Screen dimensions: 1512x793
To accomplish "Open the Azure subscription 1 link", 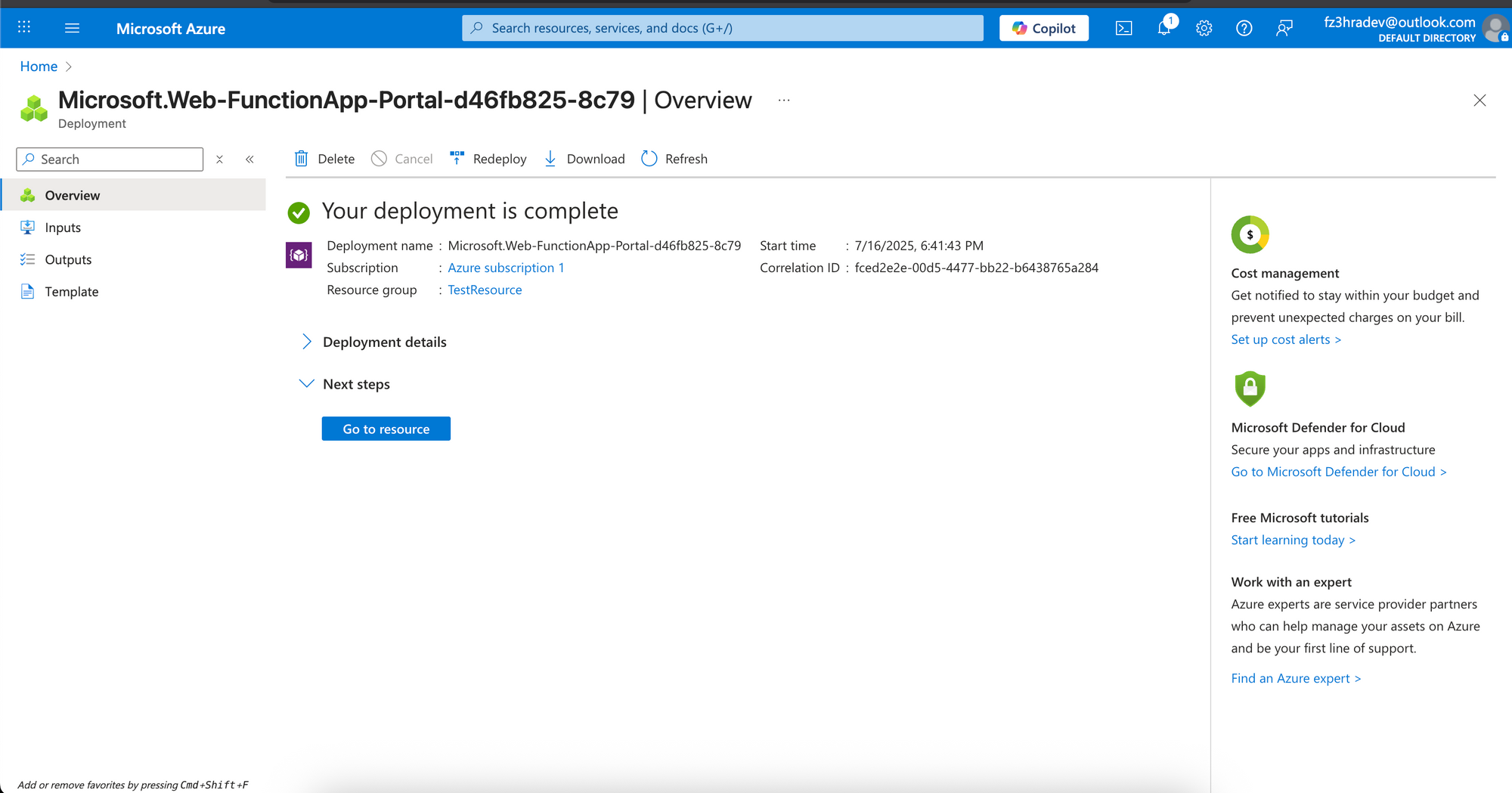I will pos(506,268).
